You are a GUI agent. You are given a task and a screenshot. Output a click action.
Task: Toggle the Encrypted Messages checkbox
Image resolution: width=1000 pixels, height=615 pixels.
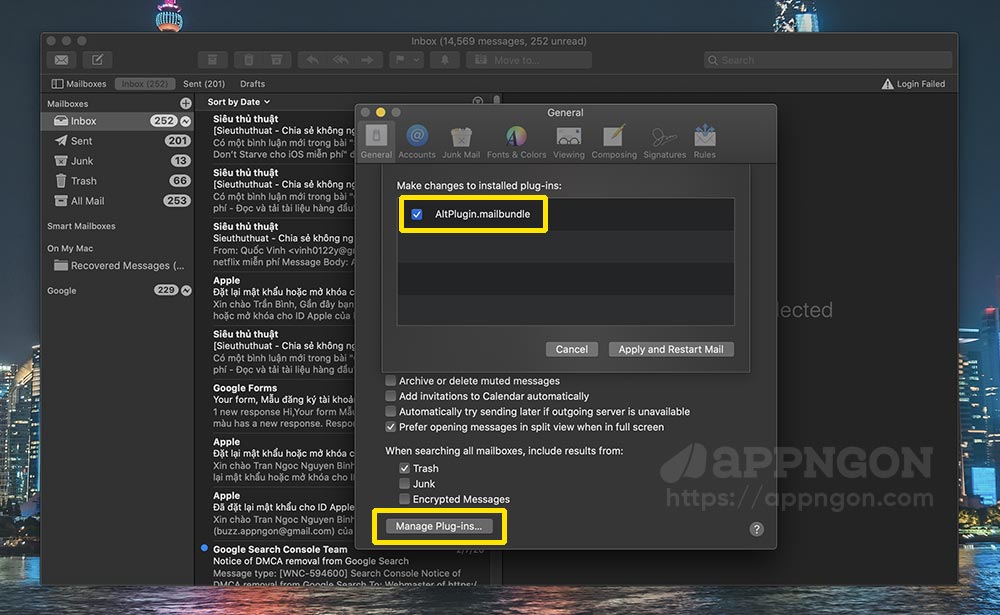click(x=404, y=499)
